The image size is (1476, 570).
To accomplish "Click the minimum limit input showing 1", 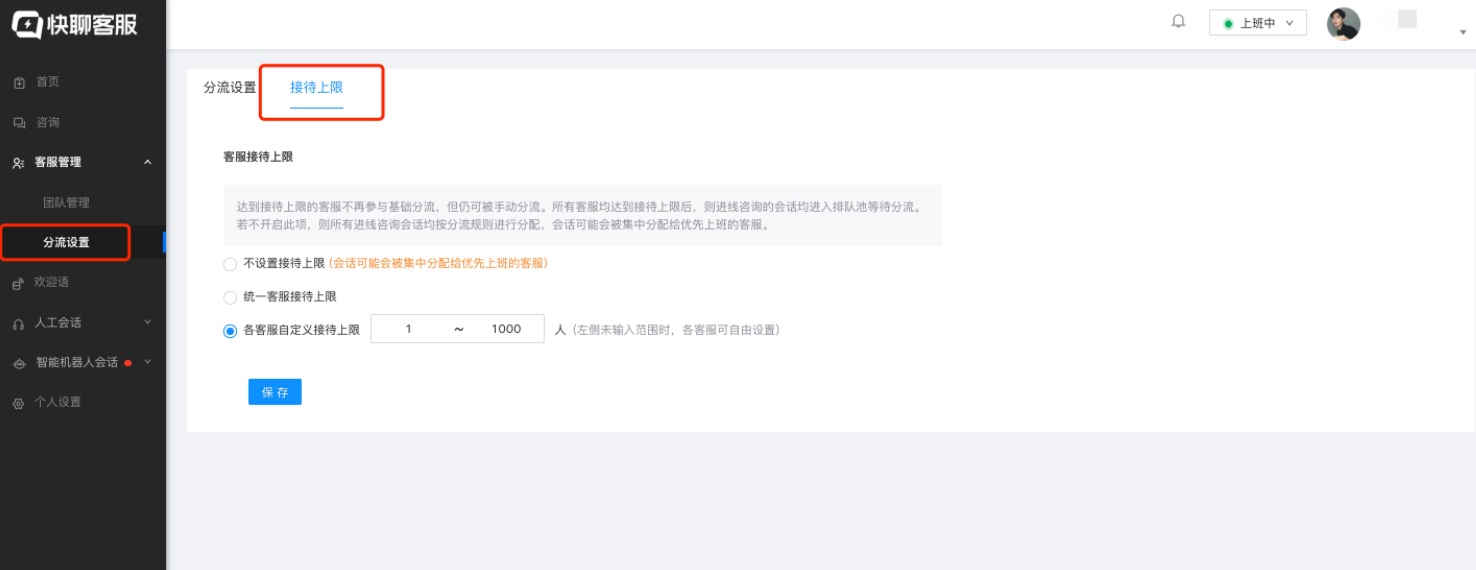I will (409, 329).
